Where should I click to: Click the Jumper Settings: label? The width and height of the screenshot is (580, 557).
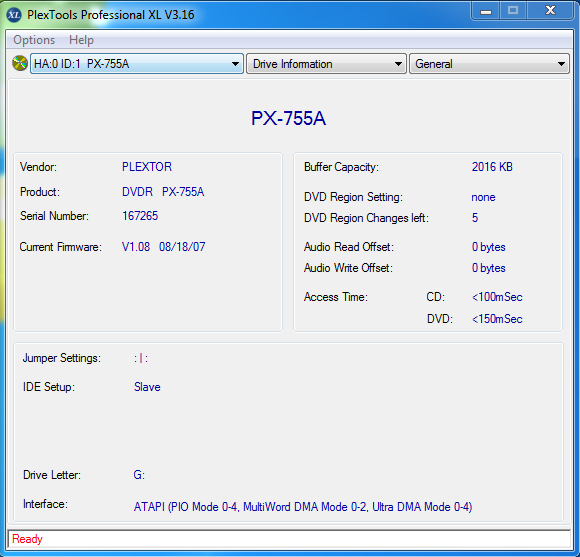[62, 358]
